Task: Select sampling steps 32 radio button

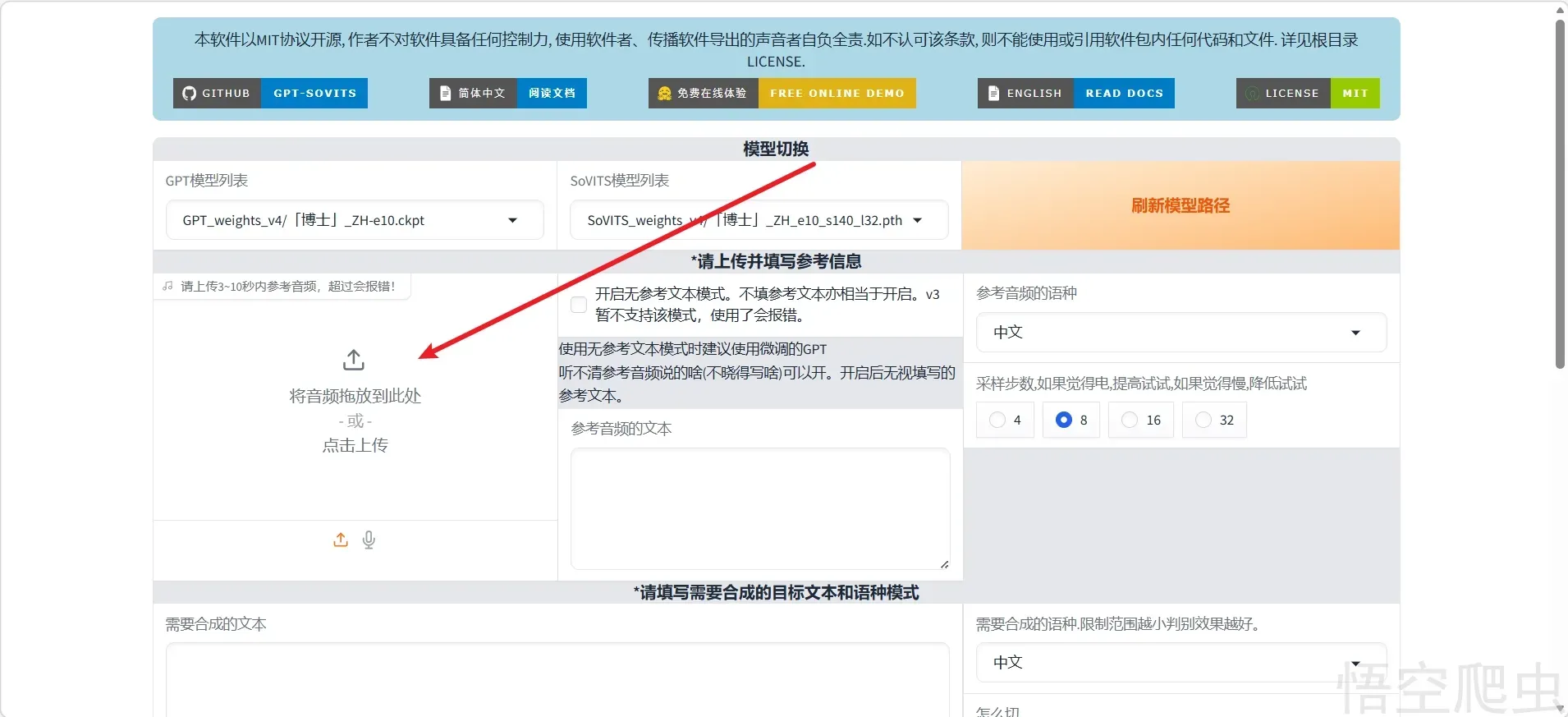Action: click(1204, 420)
